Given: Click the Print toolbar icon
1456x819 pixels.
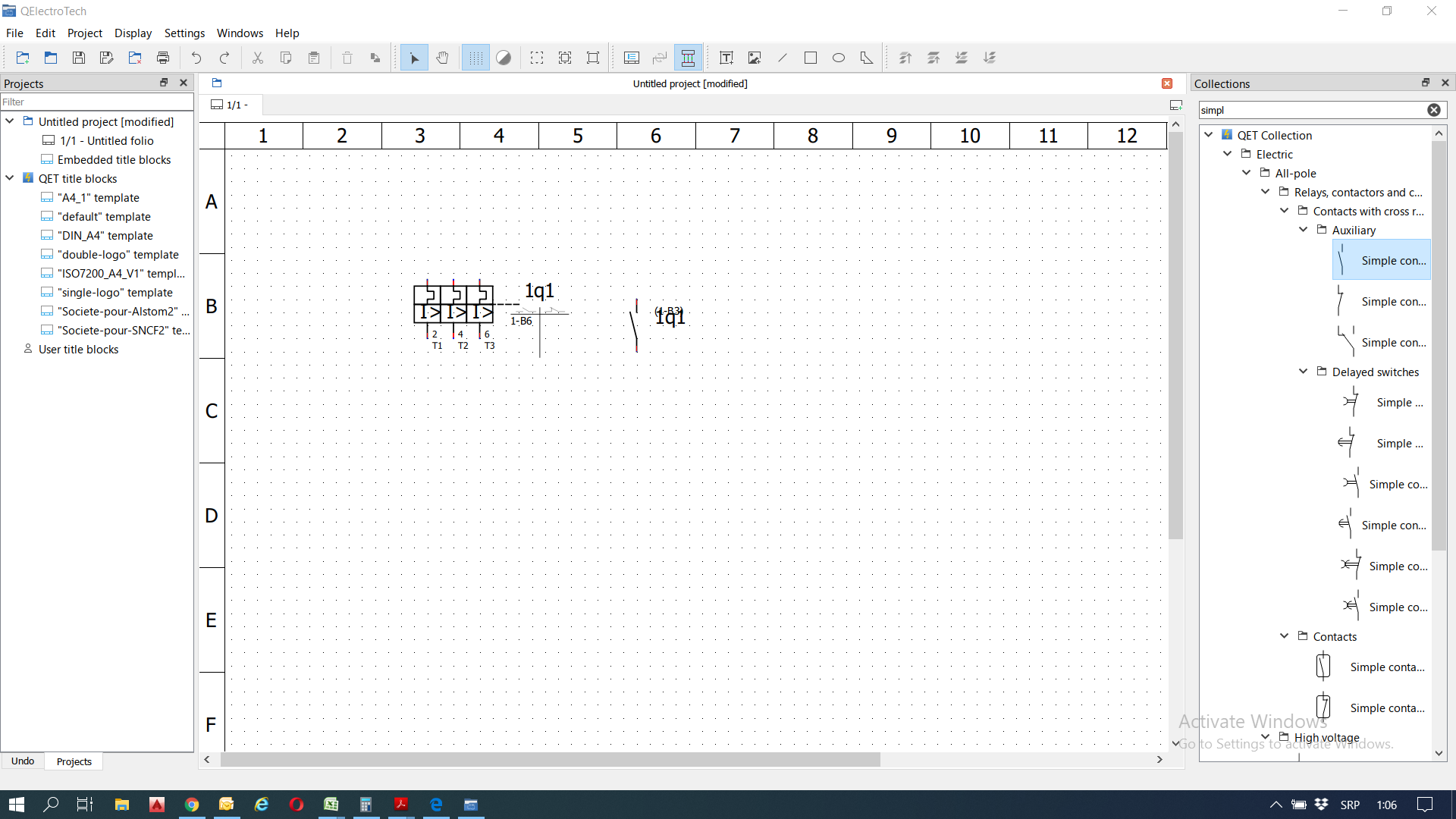Looking at the screenshot, I should pyautogui.click(x=163, y=58).
